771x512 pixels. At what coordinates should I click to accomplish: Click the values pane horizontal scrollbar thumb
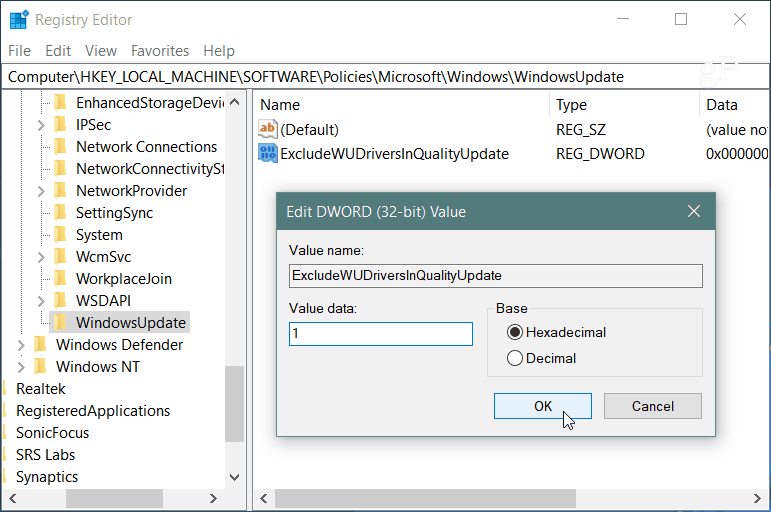[x=425, y=499]
